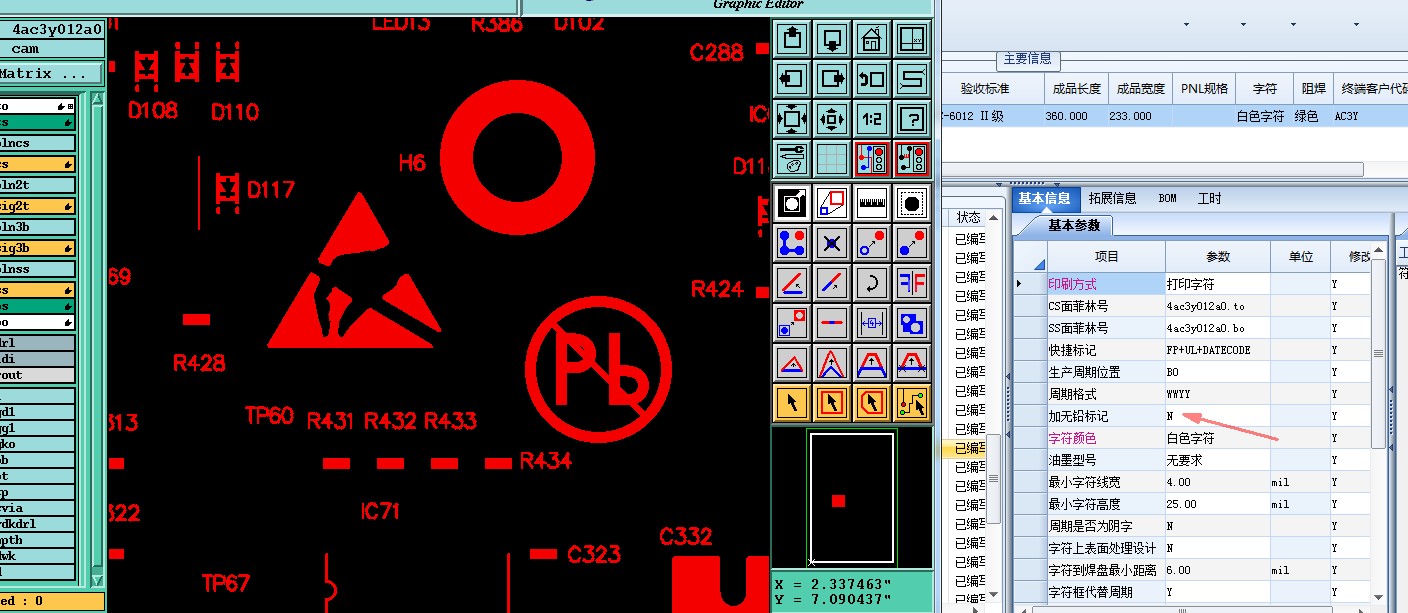Open the wrench and palette settings icon

(x=792, y=159)
